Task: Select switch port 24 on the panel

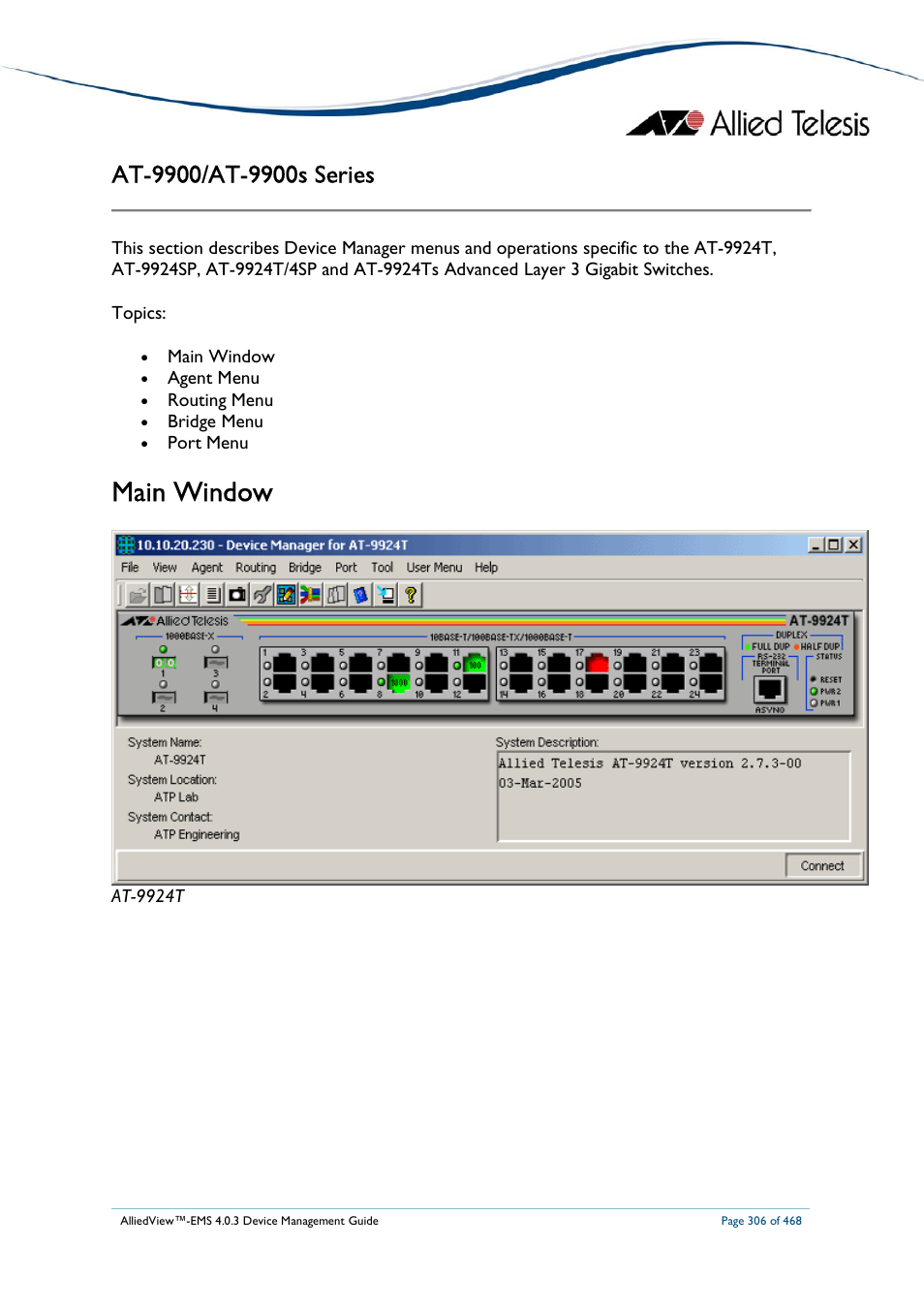Action: pos(711,683)
